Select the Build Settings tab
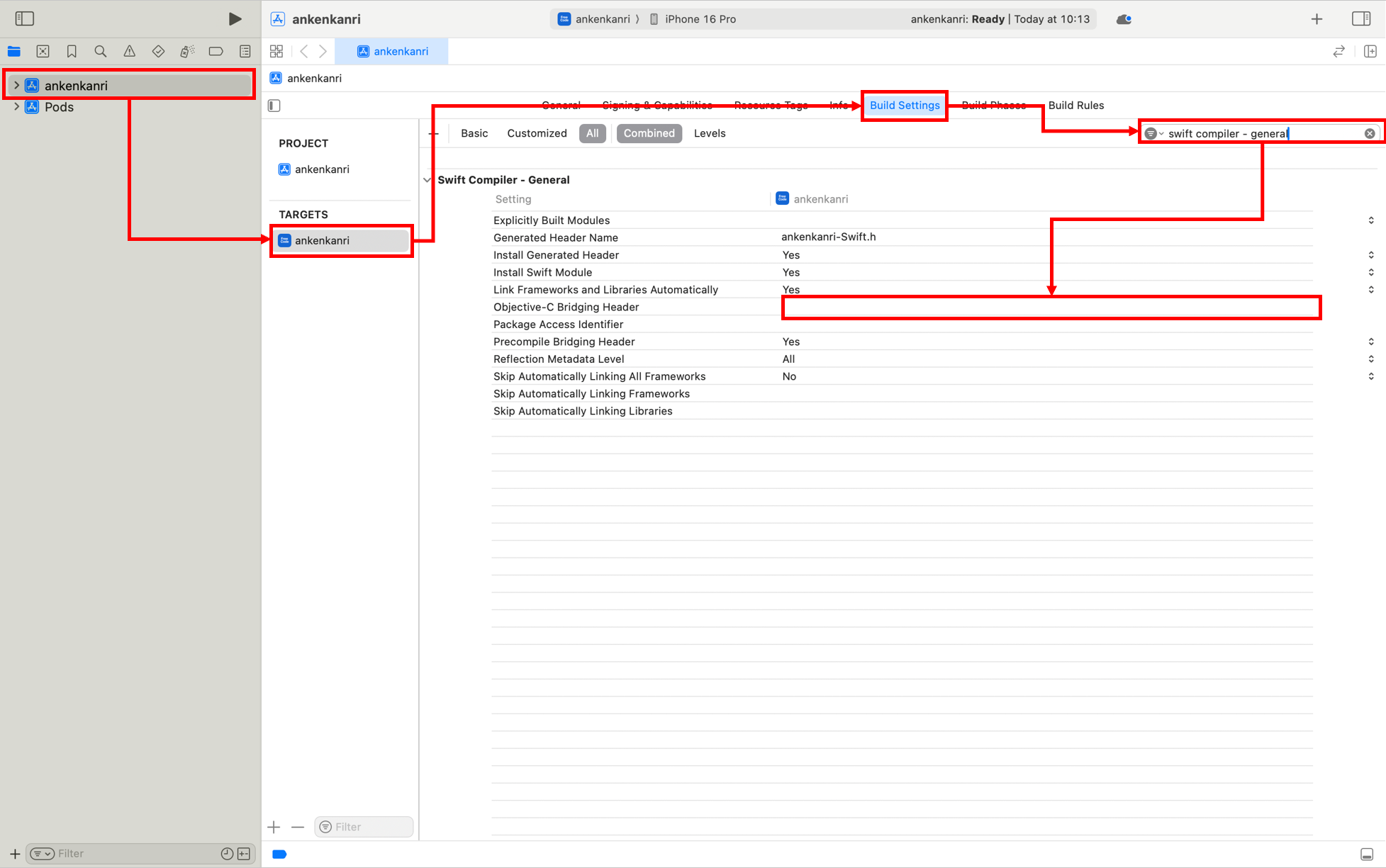Screen dimensions: 1386x868 pos(905,105)
